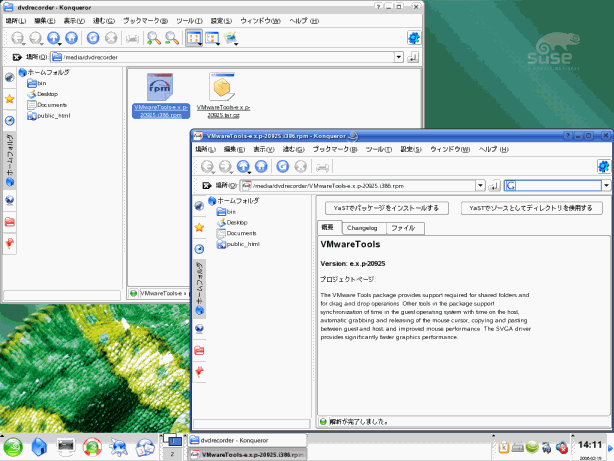Switch to the ファイル tab

(404, 228)
